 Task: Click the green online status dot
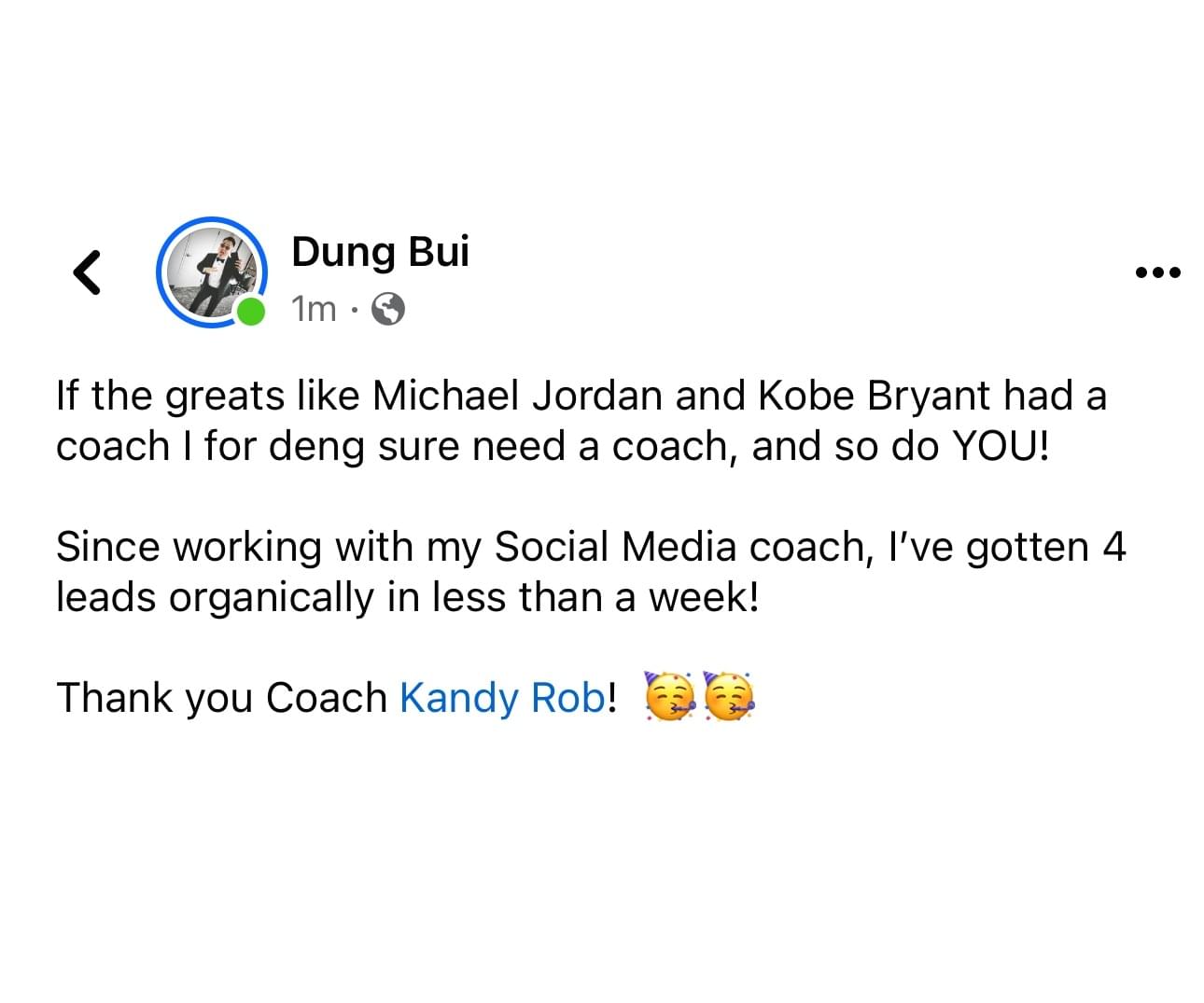250,313
